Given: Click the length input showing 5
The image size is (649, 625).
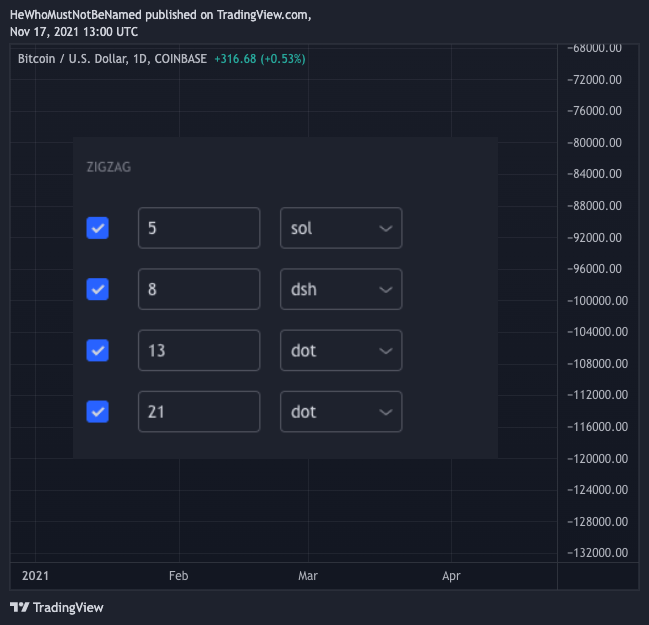Looking at the screenshot, I should (199, 228).
